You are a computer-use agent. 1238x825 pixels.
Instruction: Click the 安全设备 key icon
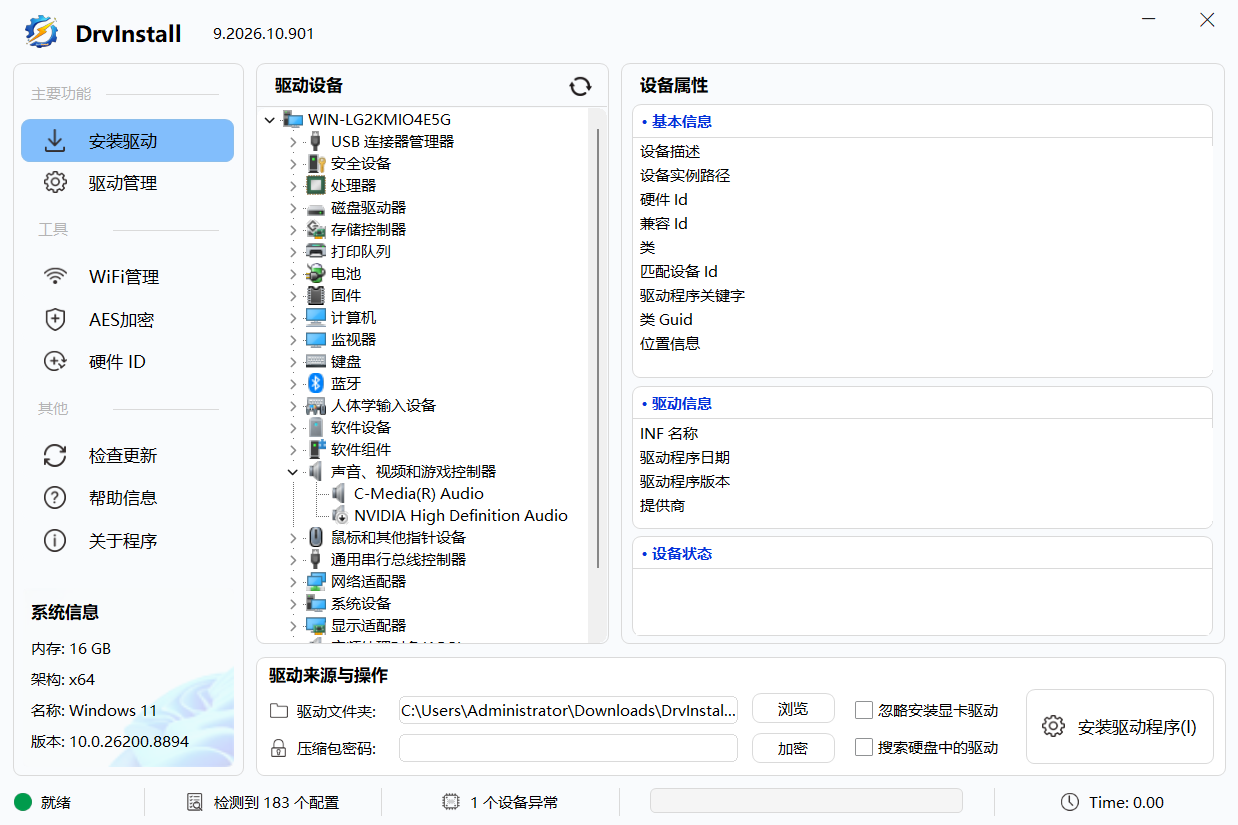[x=316, y=163]
